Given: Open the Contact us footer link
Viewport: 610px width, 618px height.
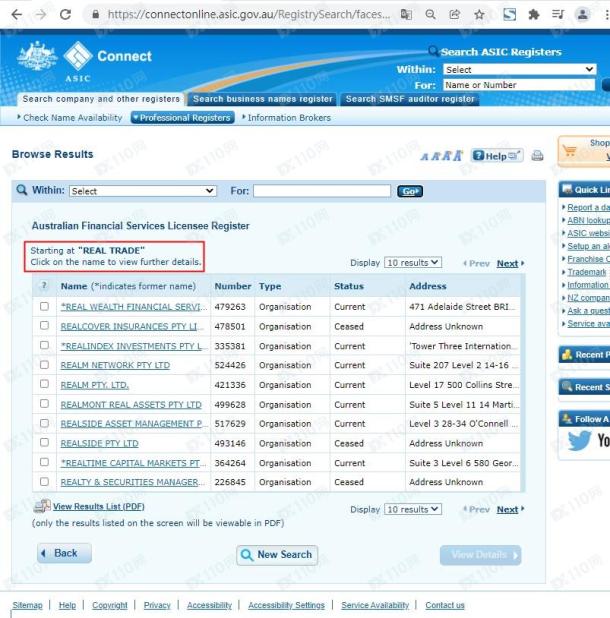Looking at the screenshot, I should tap(444, 605).
